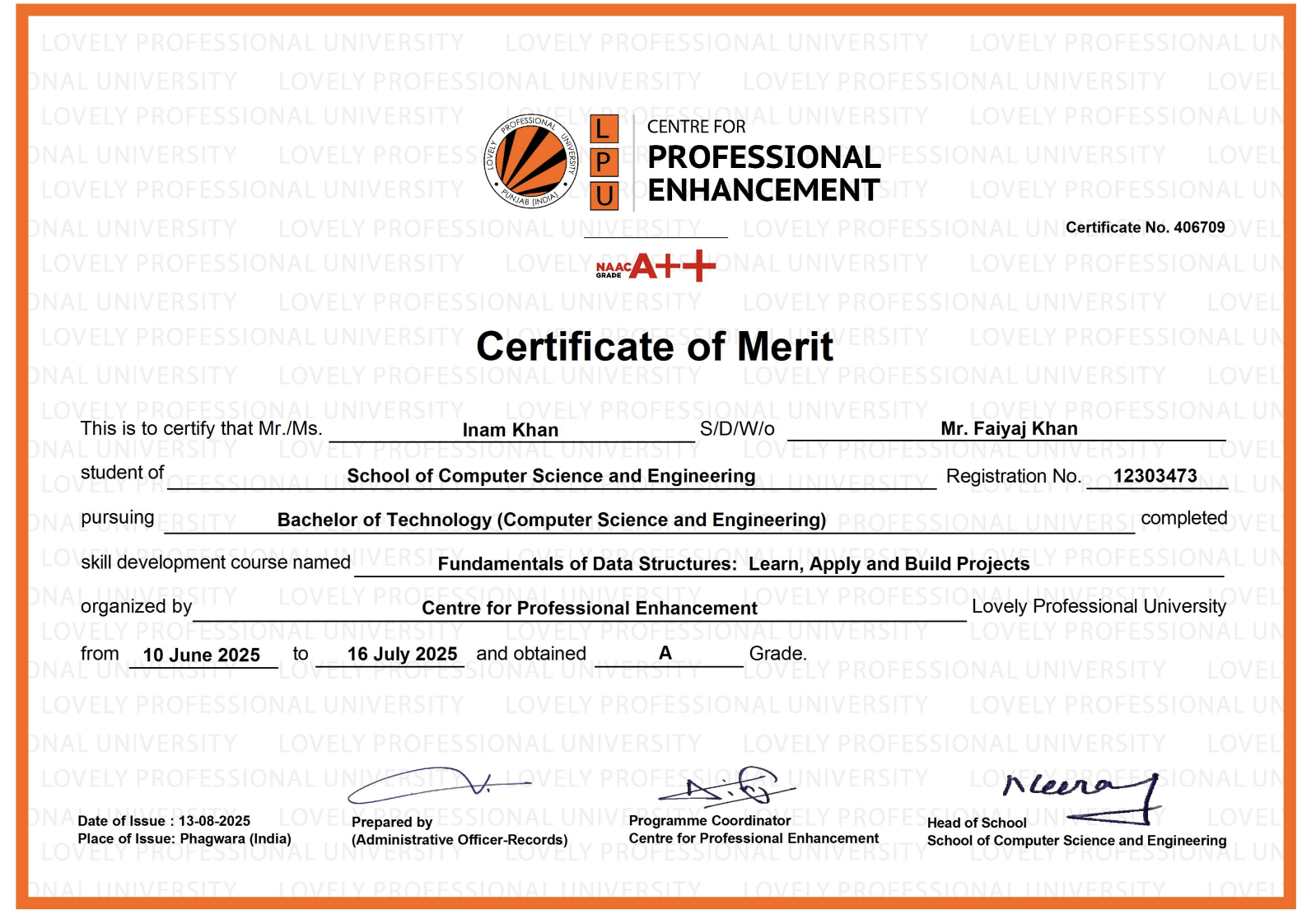Click the 'Grade.' label
This screenshot has height=919, width=1316.
(x=778, y=654)
